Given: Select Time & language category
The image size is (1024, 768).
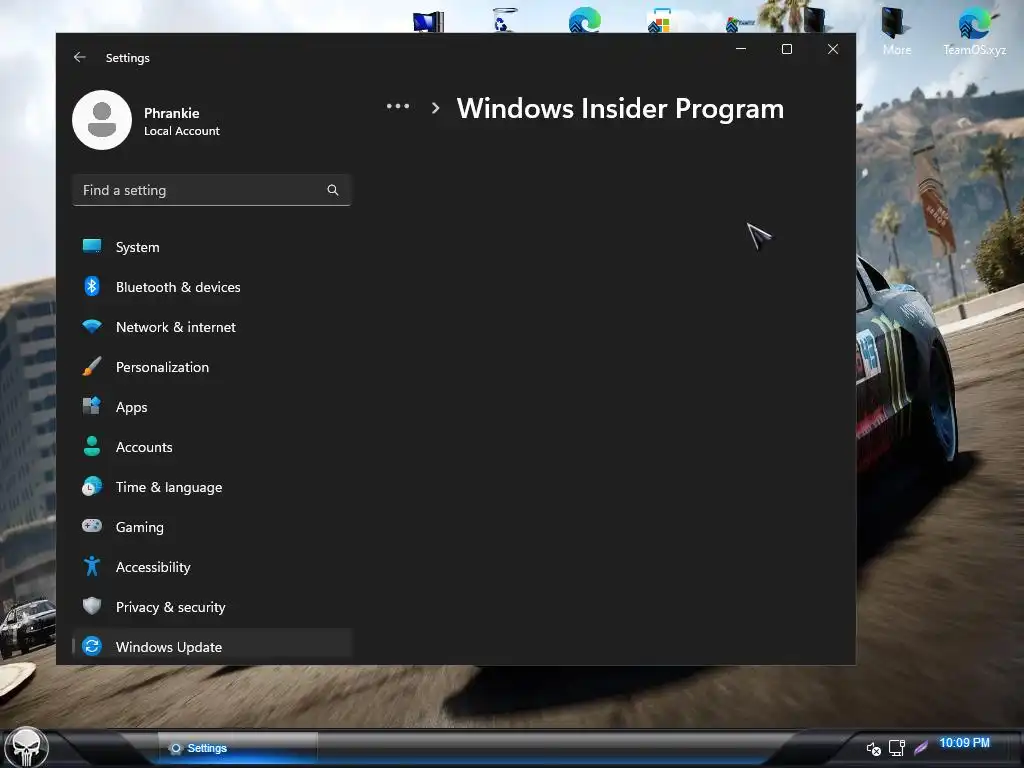Looking at the screenshot, I should (212, 487).
